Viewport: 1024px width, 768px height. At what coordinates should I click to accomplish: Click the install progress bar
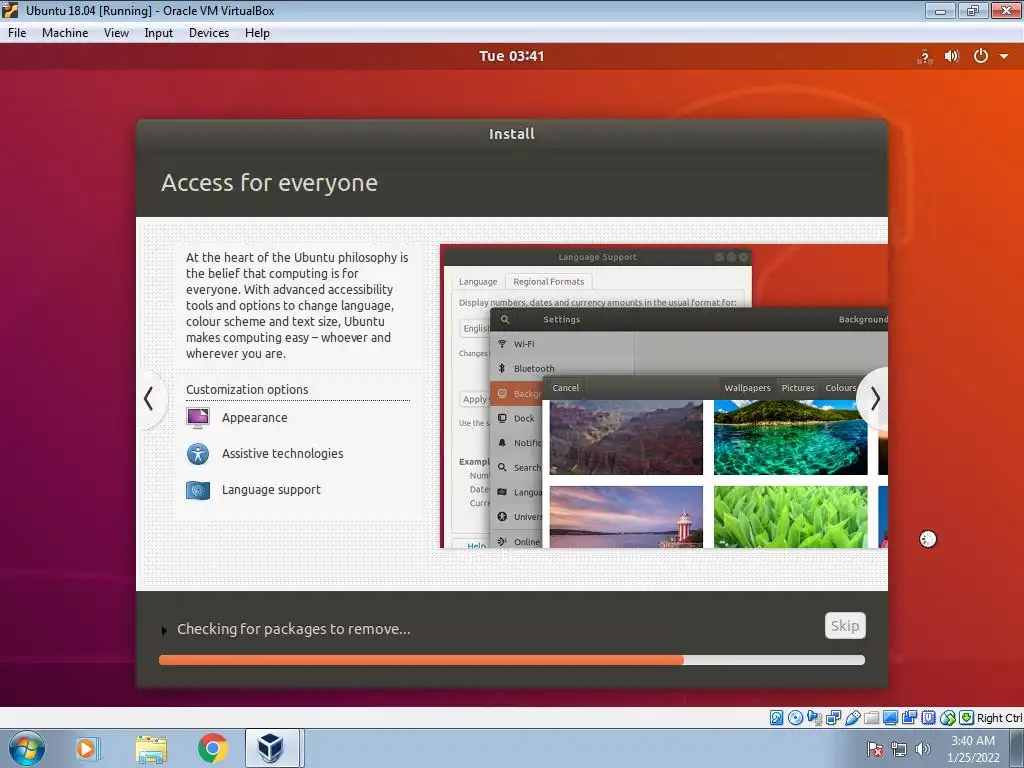512,660
